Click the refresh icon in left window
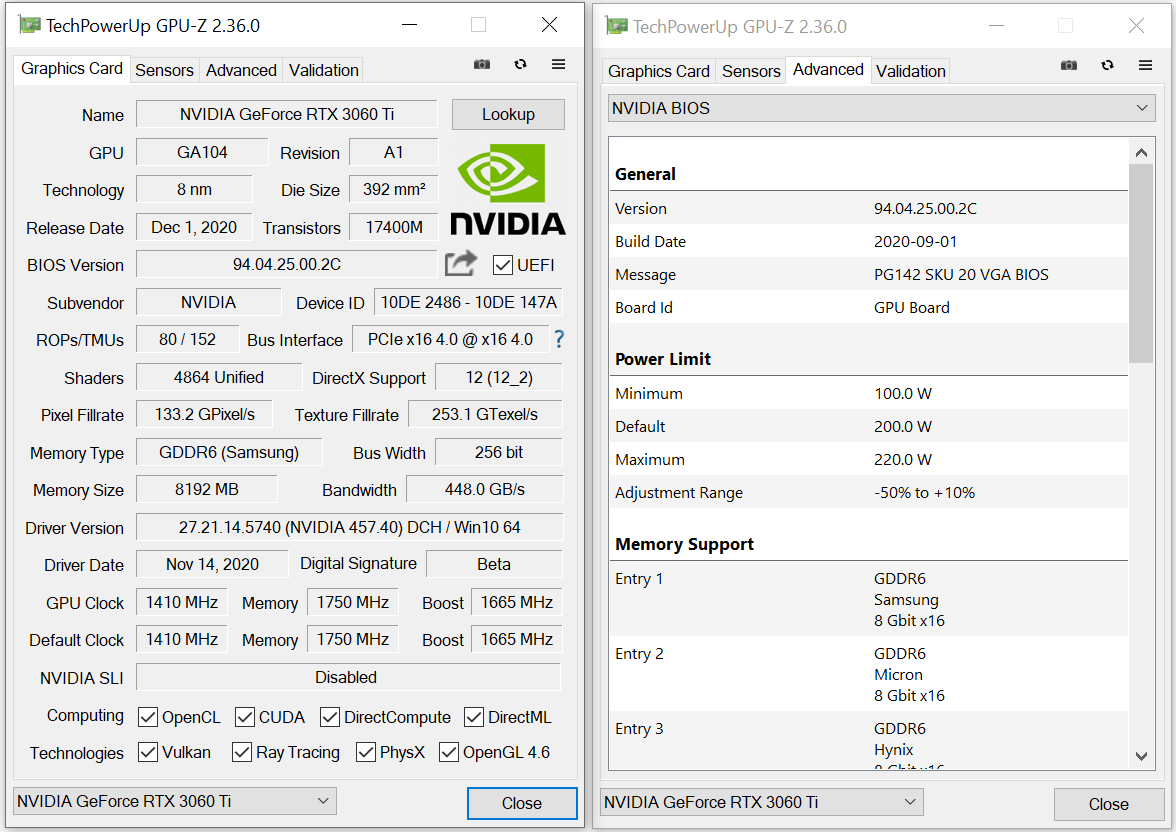The width and height of the screenshot is (1176, 832). click(x=520, y=65)
